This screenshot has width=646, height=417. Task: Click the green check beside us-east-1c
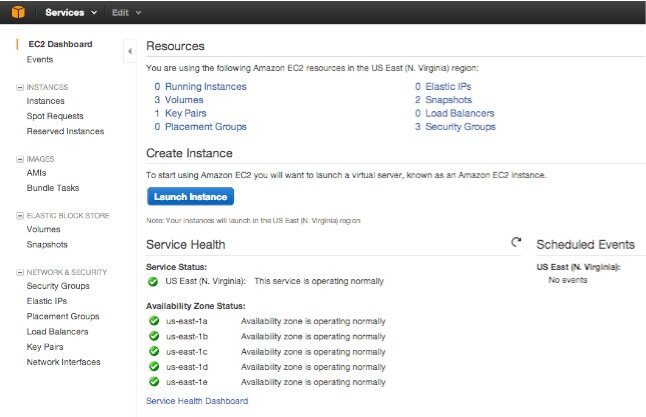point(154,351)
